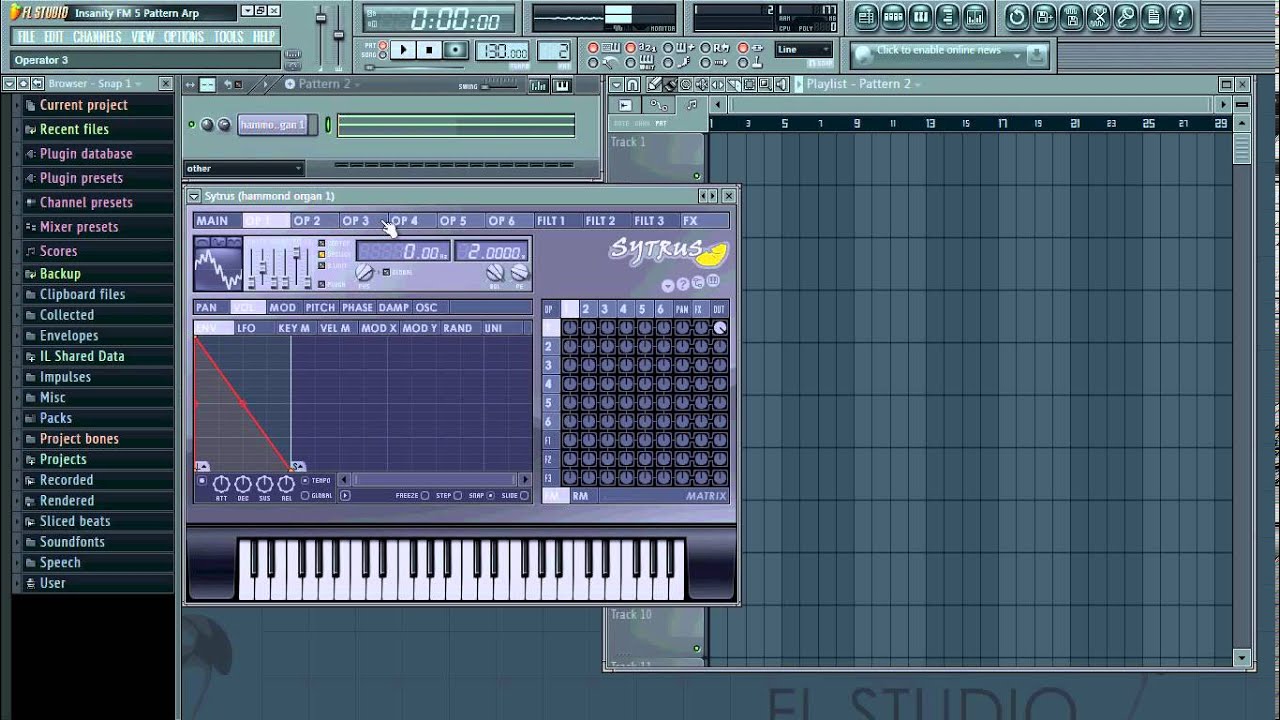The width and height of the screenshot is (1280, 720).
Task: Click the tempo display showing 130.000
Action: (504, 52)
